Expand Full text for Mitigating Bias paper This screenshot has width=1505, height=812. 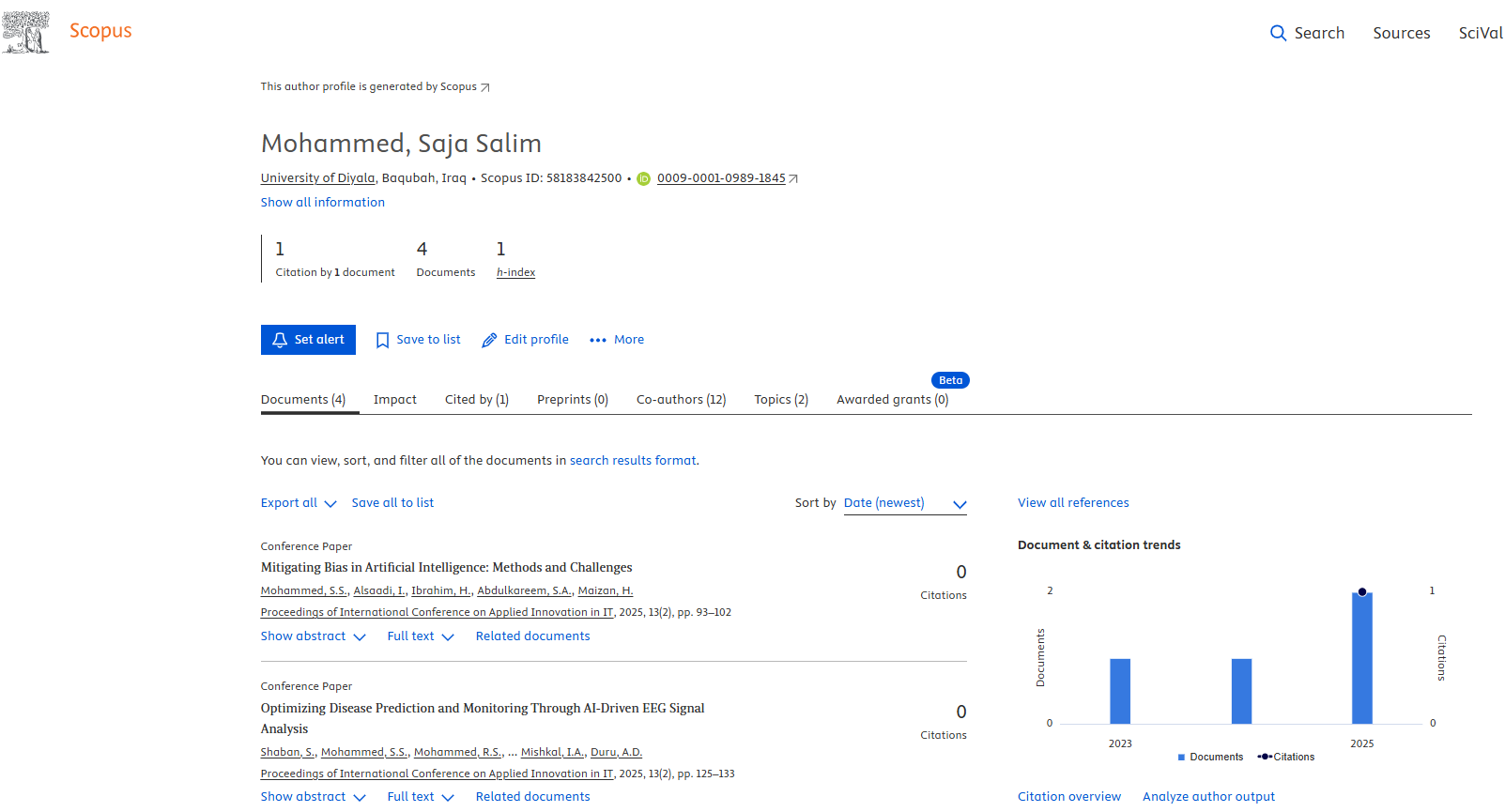coord(420,636)
